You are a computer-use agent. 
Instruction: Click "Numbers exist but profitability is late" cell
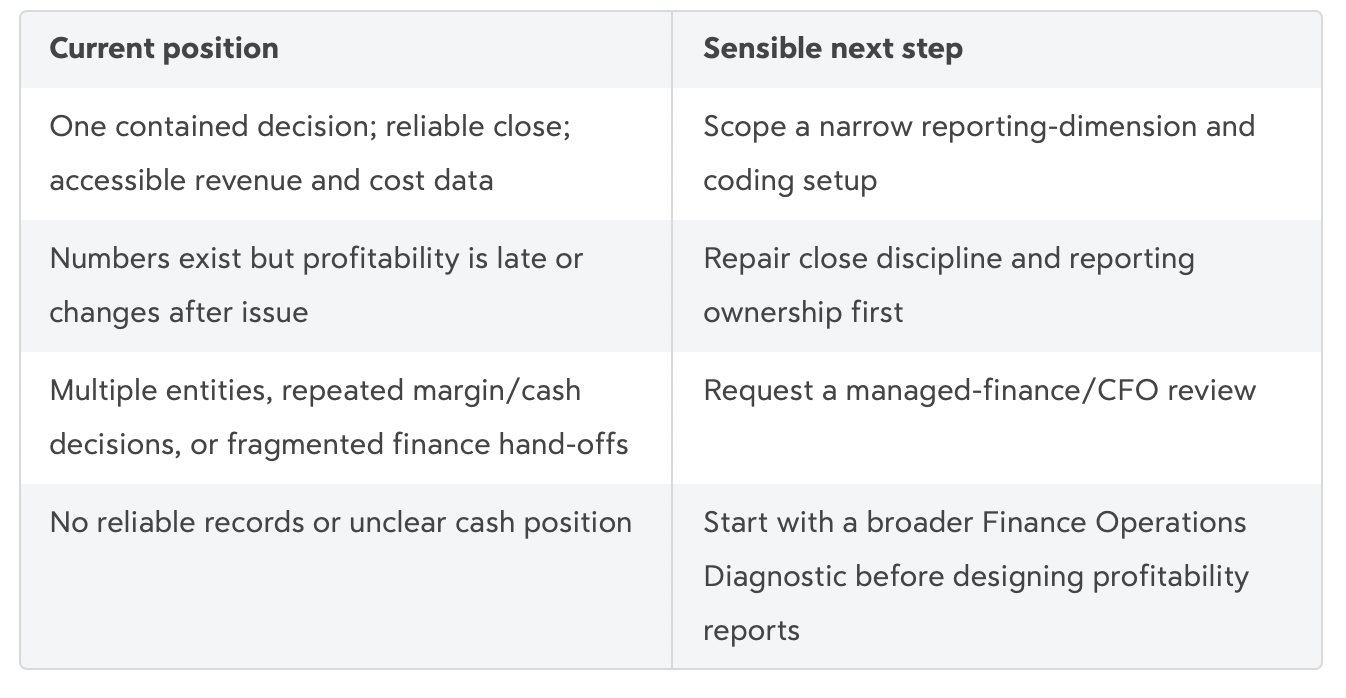[x=346, y=286]
